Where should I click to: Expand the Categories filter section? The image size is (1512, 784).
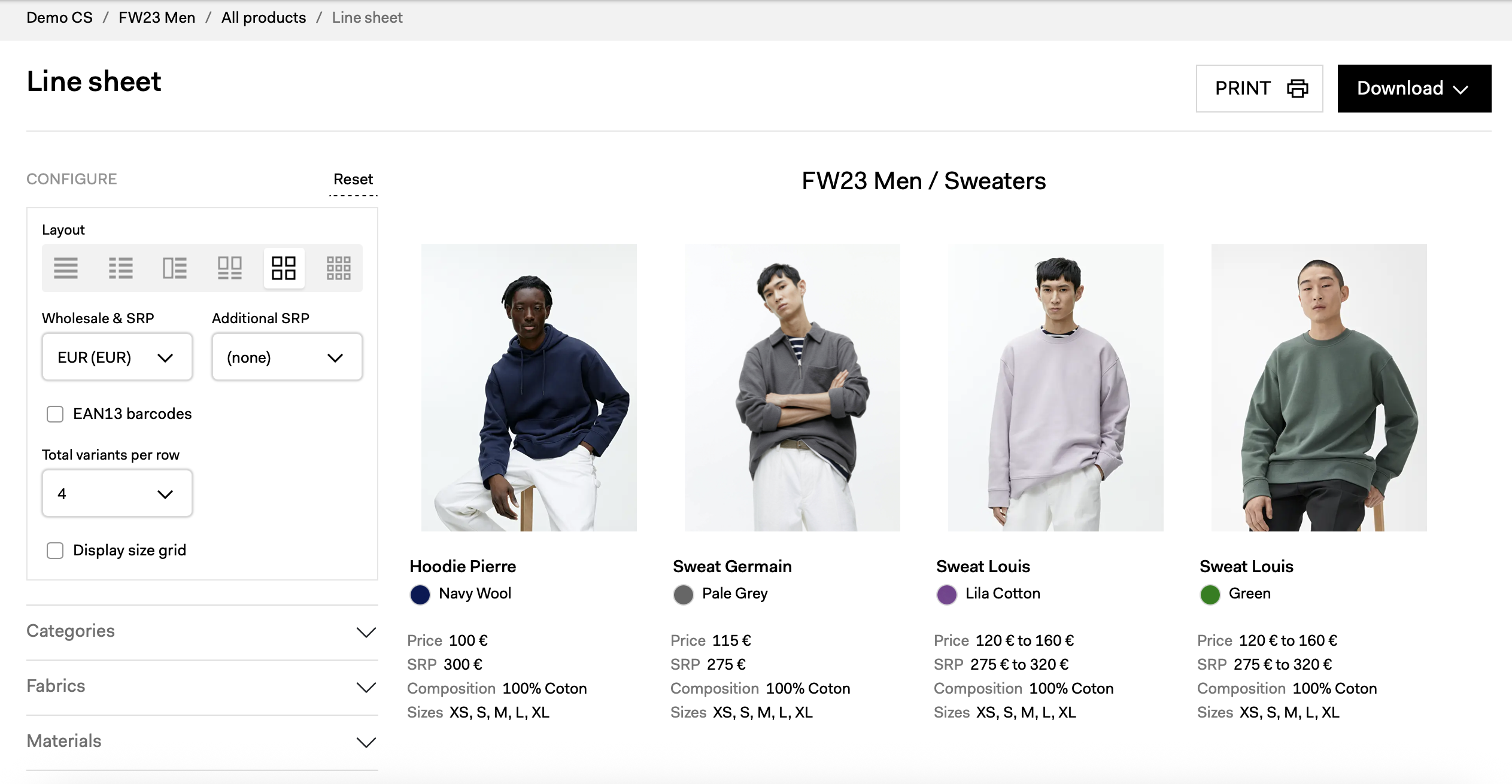(202, 631)
